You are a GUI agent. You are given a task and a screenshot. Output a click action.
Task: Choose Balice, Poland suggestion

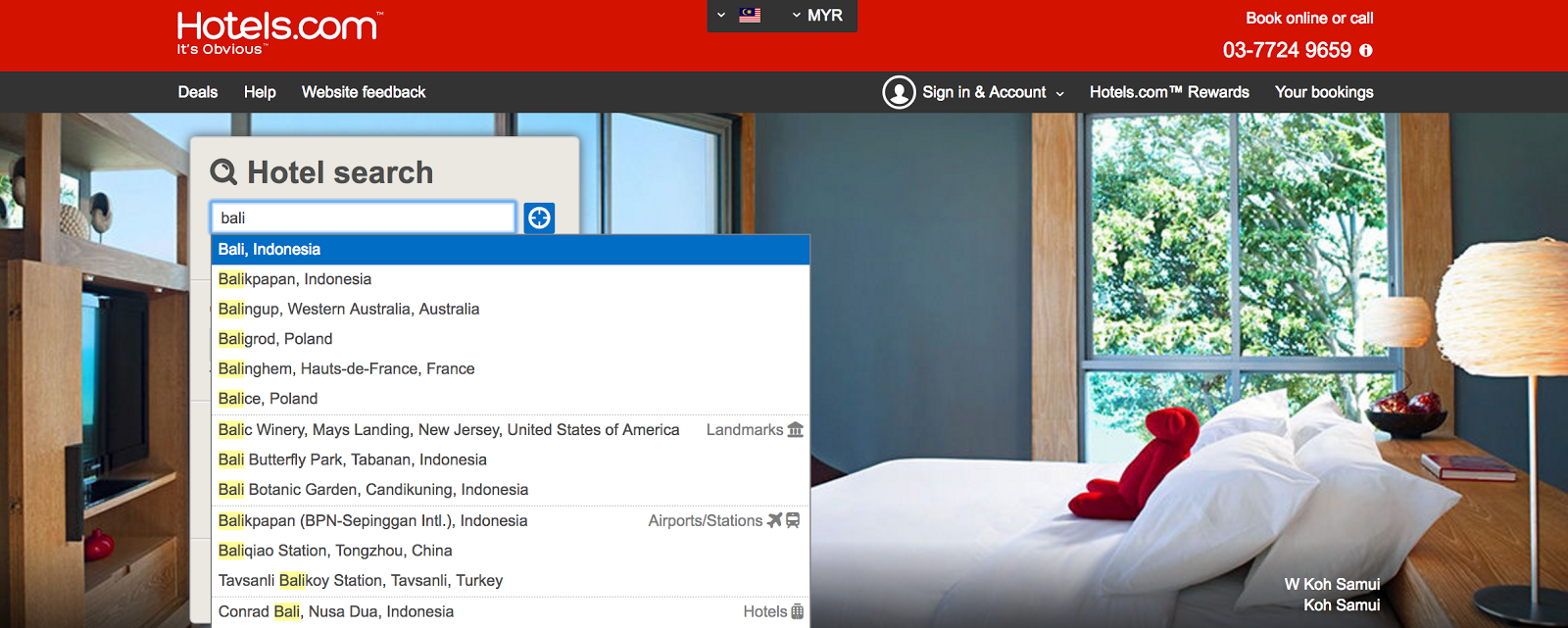[x=511, y=399]
